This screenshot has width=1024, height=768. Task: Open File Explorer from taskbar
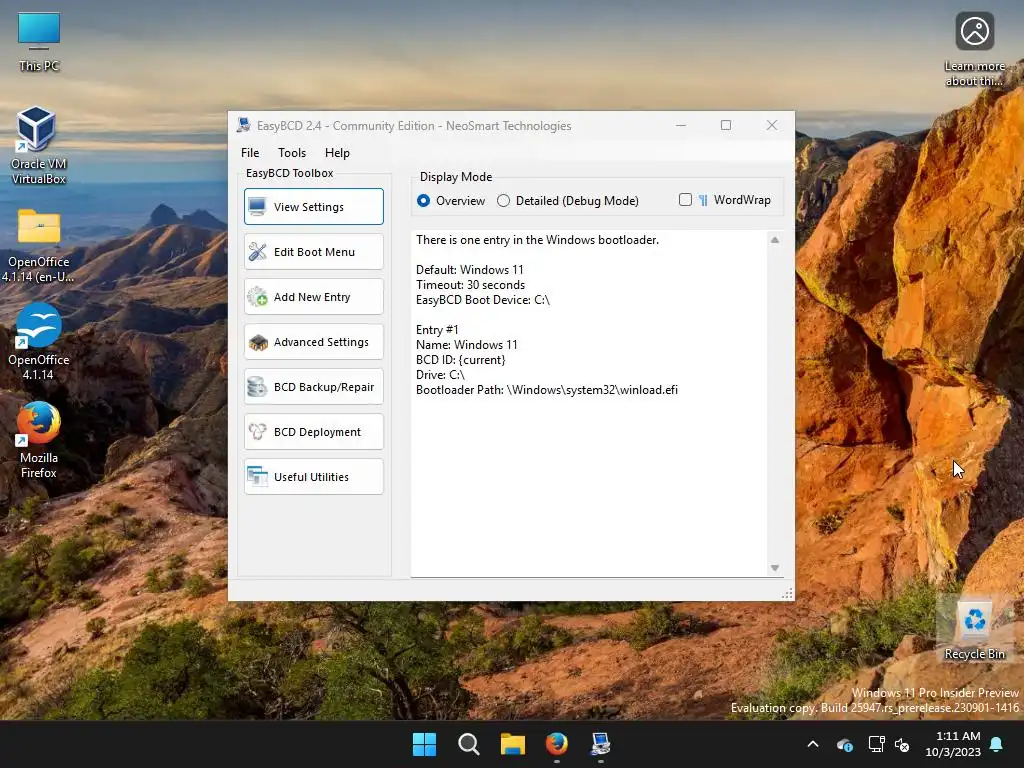pyautogui.click(x=513, y=744)
